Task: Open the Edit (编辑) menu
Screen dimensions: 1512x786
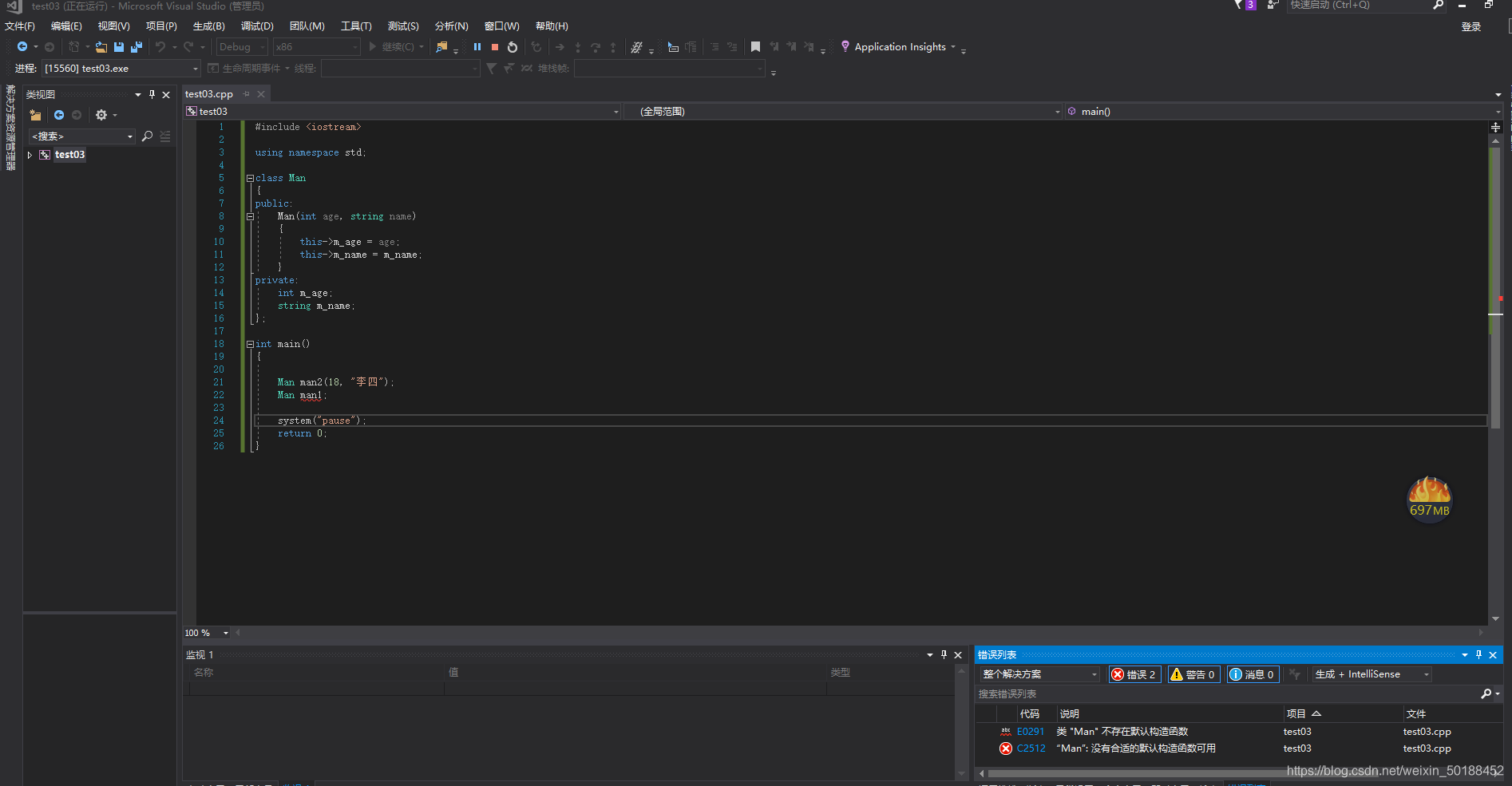Action: [x=66, y=26]
